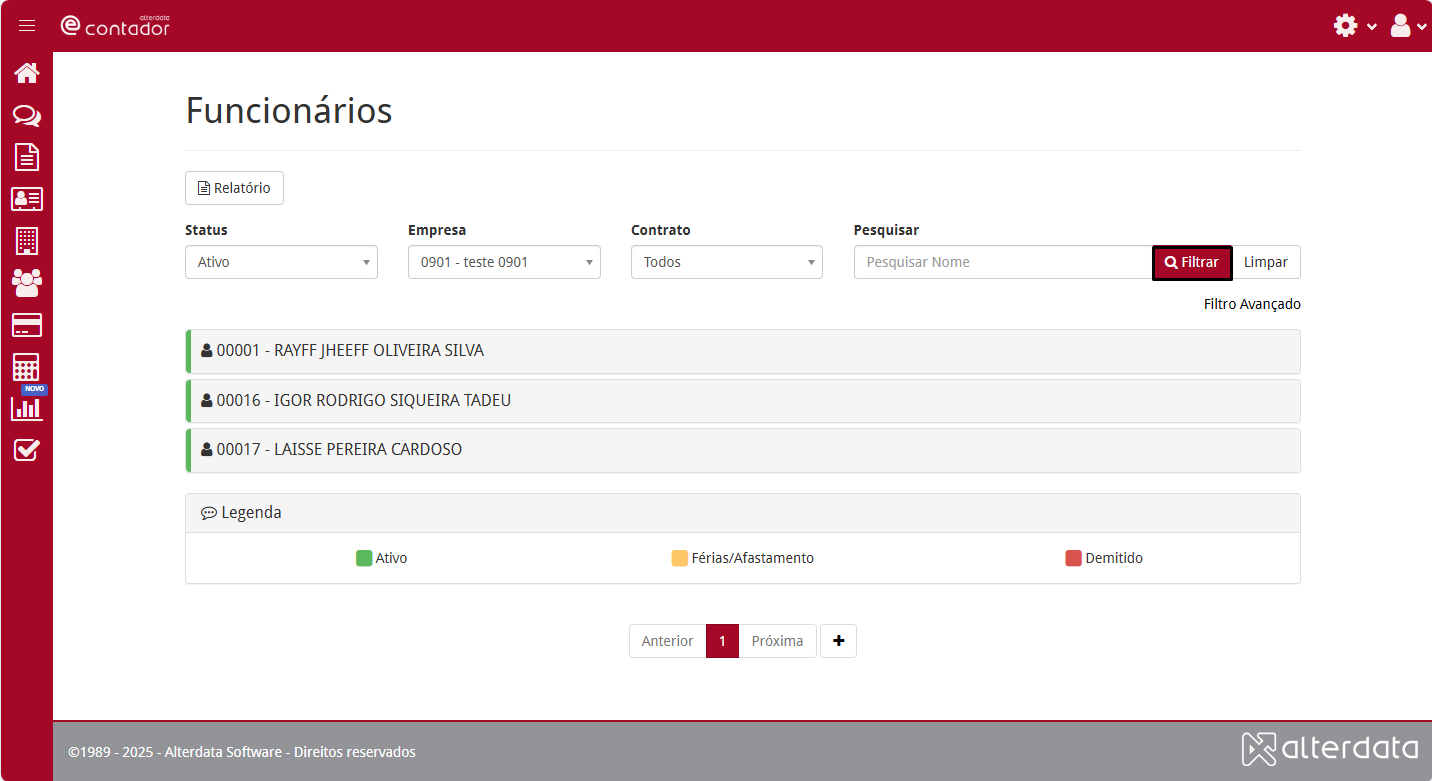
Task: Open the user profile menu
Action: [x=1407, y=26]
